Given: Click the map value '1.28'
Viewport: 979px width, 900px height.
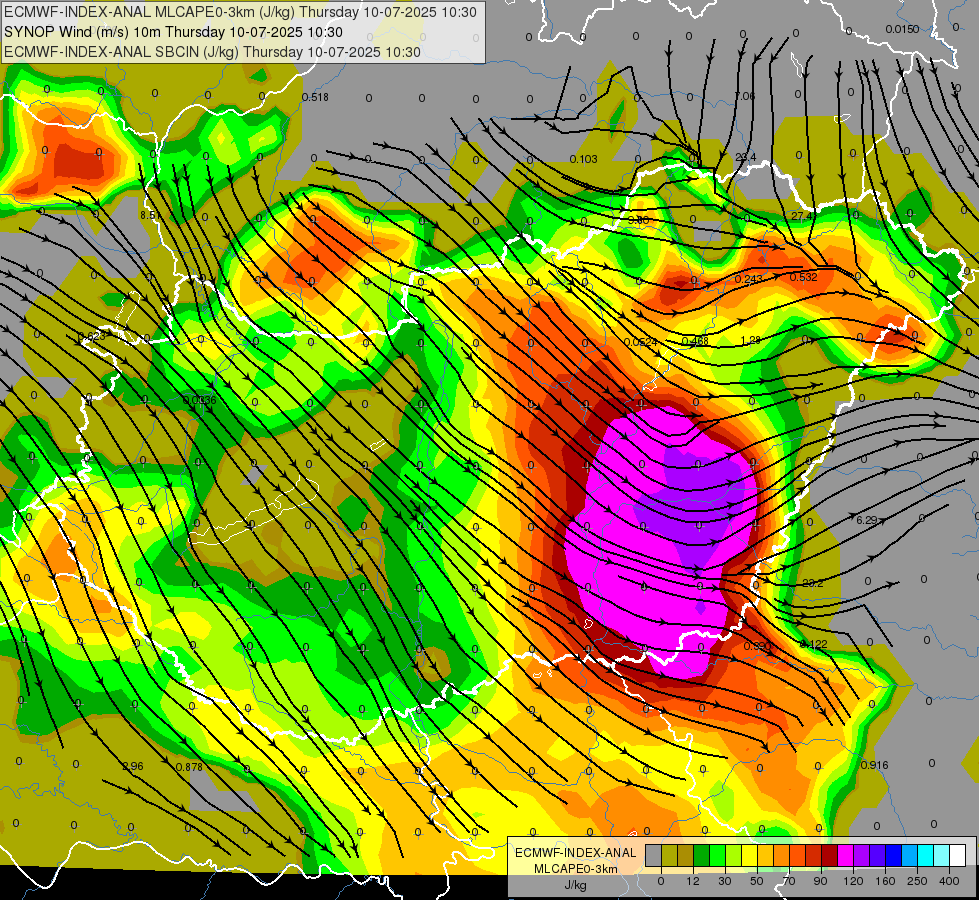Looking at the screenshot, I should pos(750,340).
